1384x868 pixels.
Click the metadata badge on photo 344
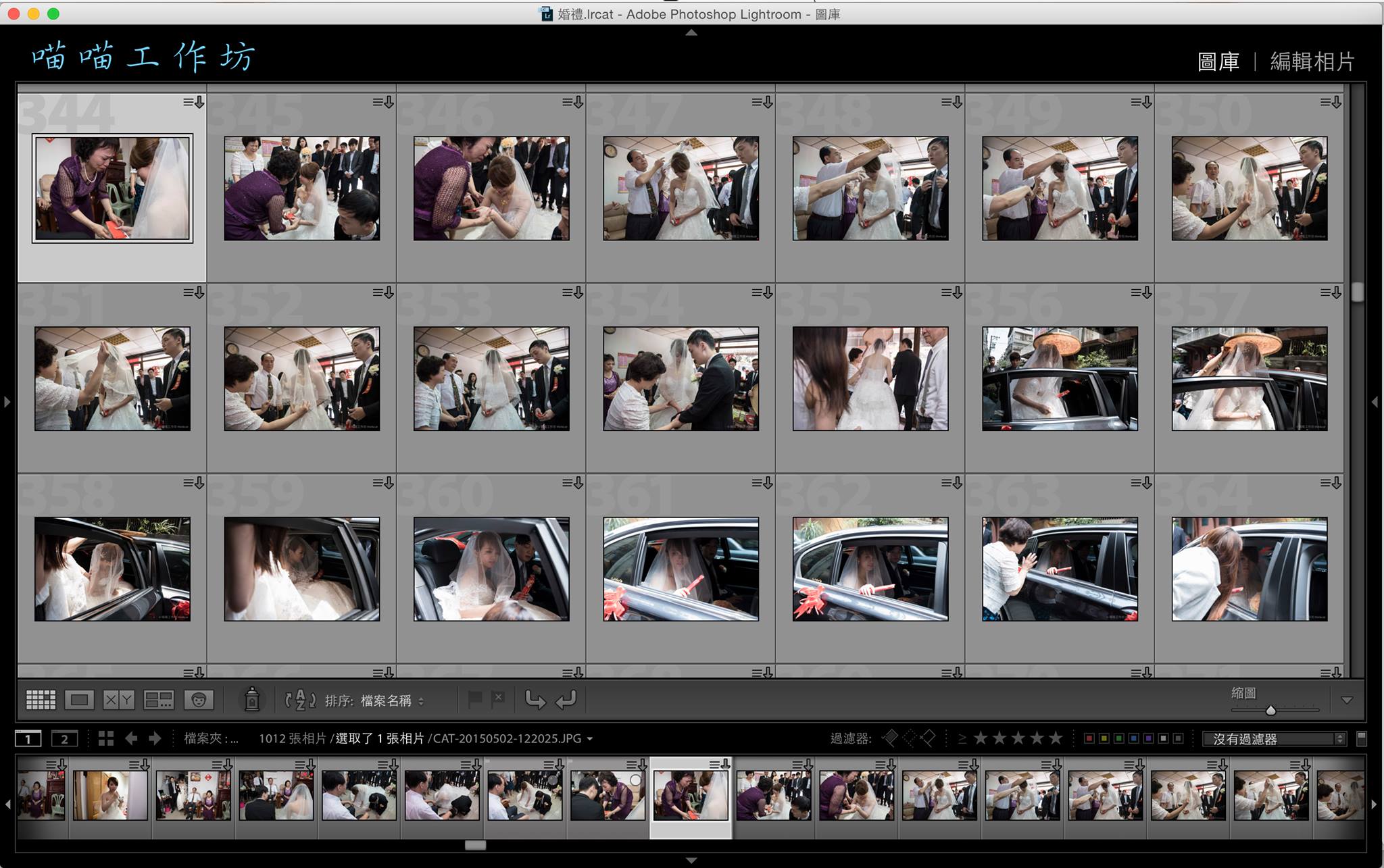[194, 103]
